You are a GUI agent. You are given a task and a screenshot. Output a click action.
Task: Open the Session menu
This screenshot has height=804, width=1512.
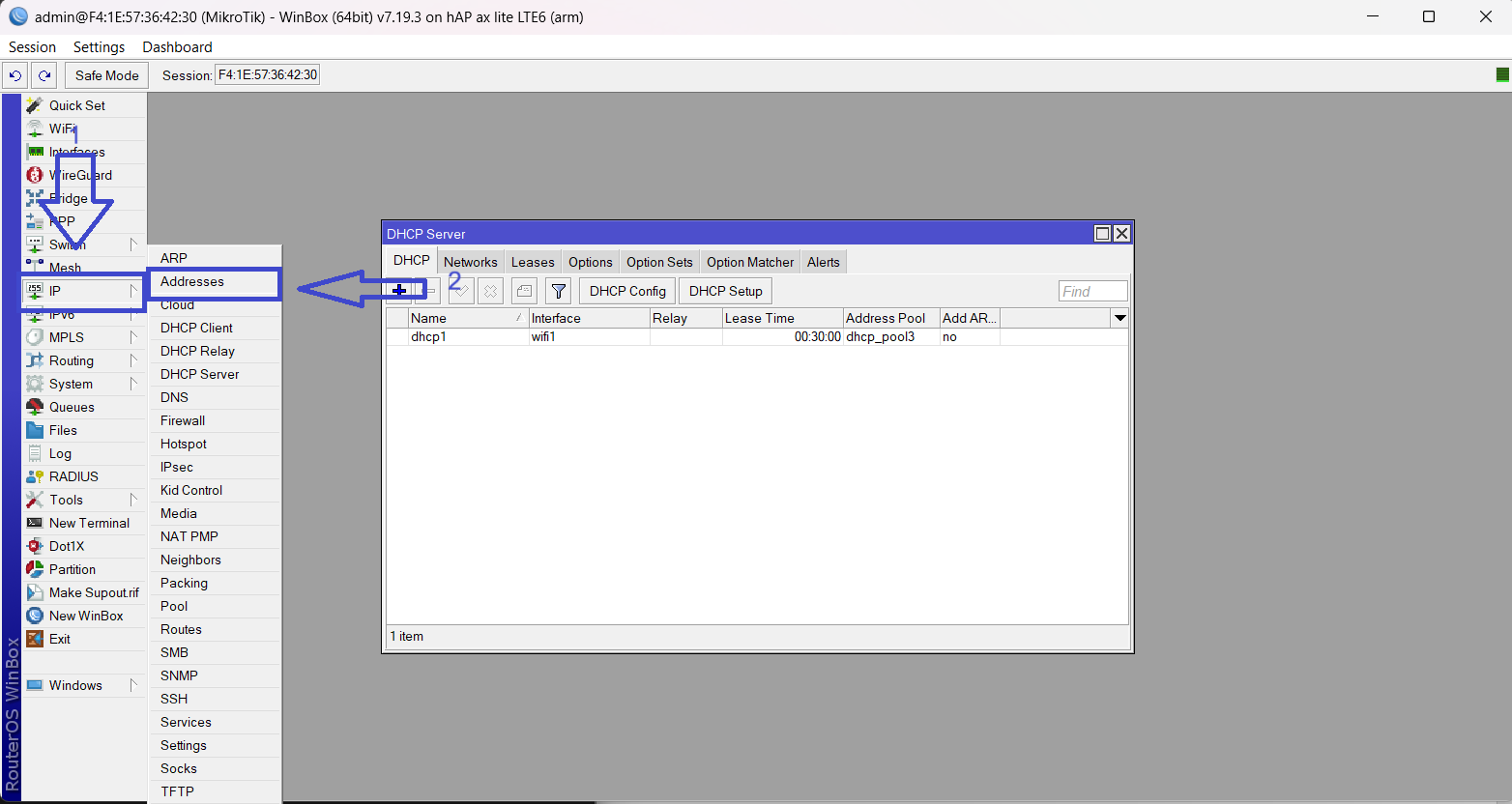(32, 47)
